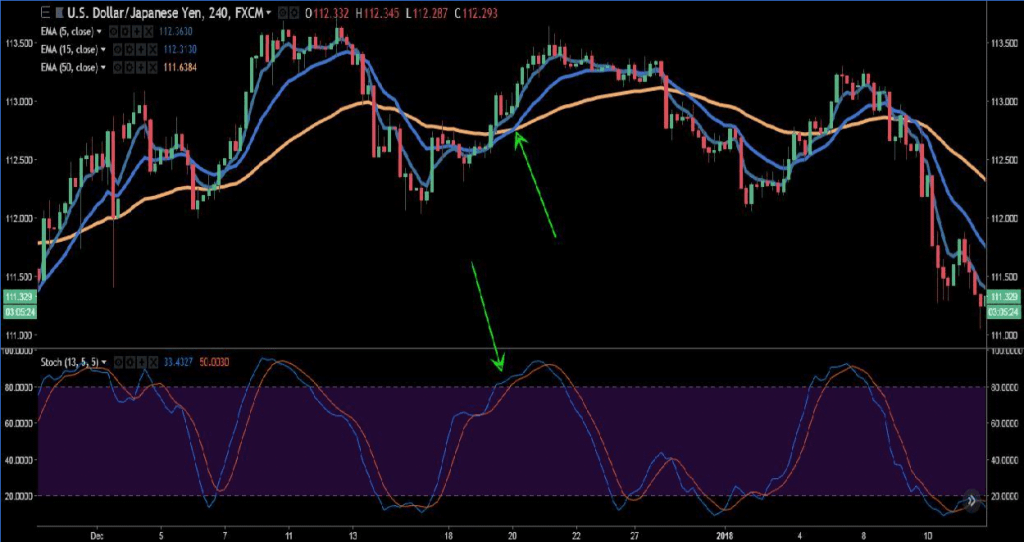Delete the Stoch (13, 5, 5) indicator
The height and width of the screenshot is (542, 1024).
[x=152, y=359]
